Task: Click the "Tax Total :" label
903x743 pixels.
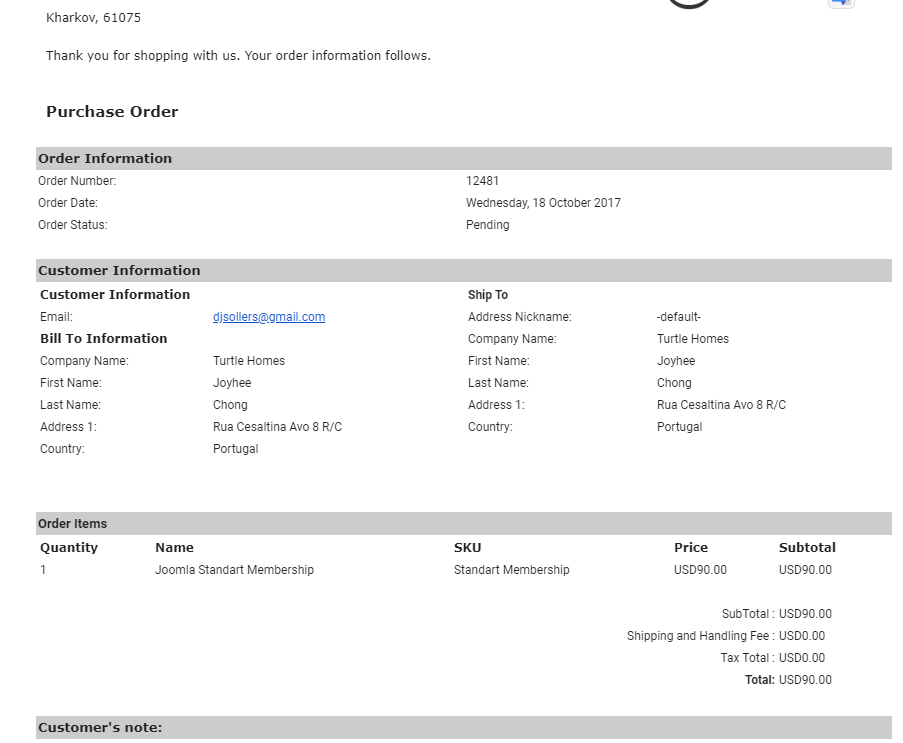Action: point(748,658)
